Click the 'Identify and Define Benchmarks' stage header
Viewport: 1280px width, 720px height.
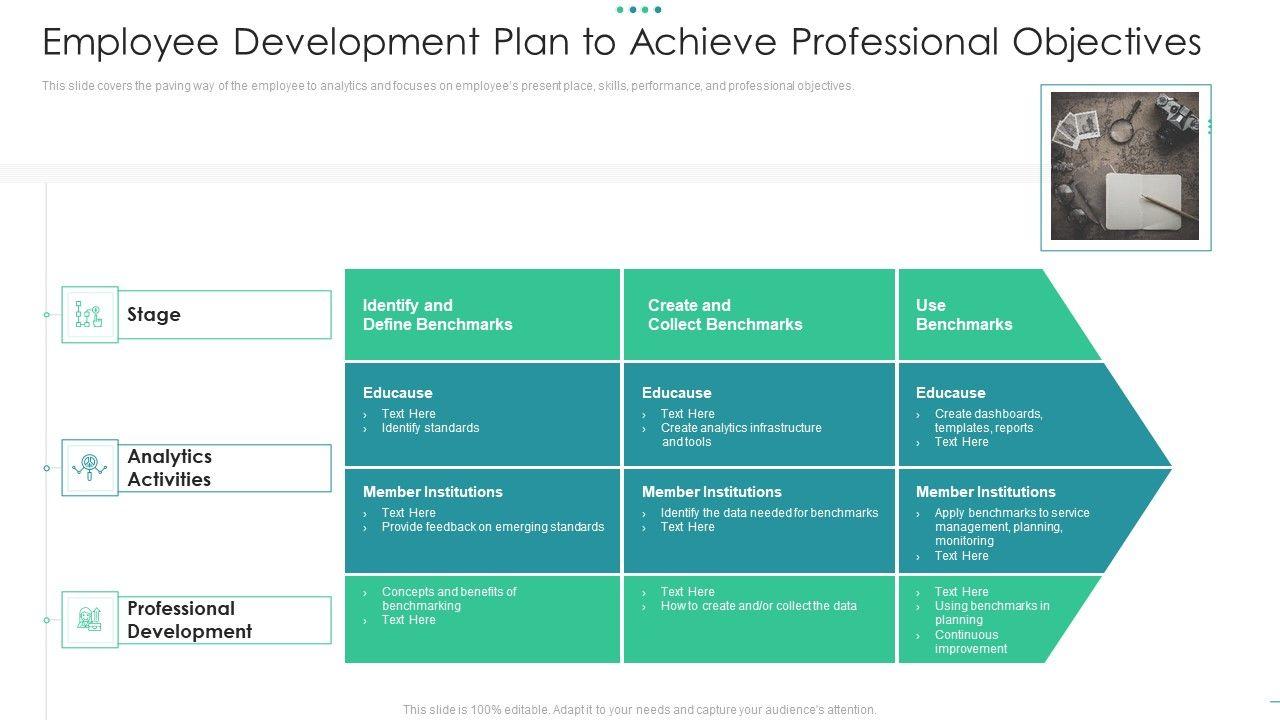(438, 315)
